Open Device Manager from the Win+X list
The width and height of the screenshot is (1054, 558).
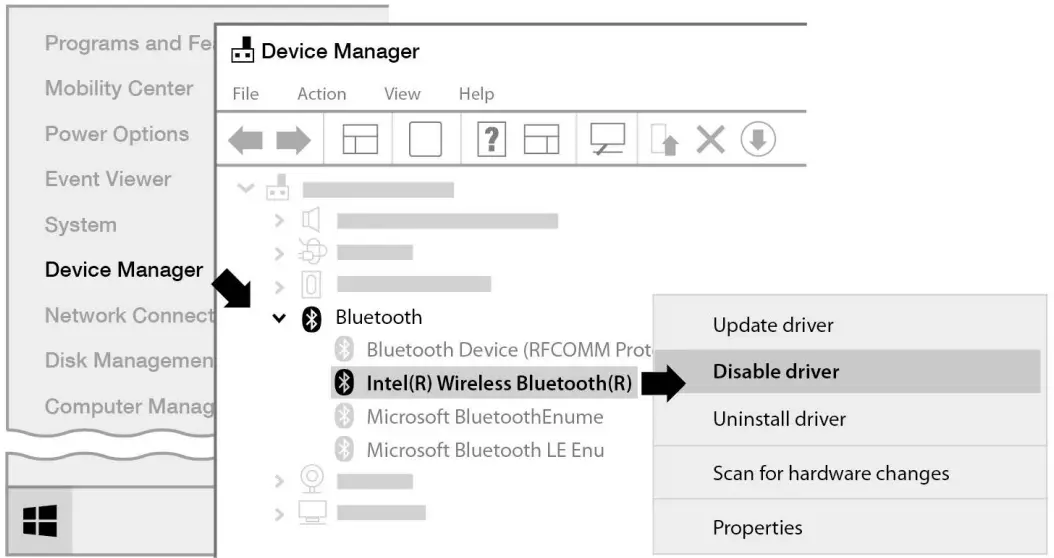[x=124, y=270]
